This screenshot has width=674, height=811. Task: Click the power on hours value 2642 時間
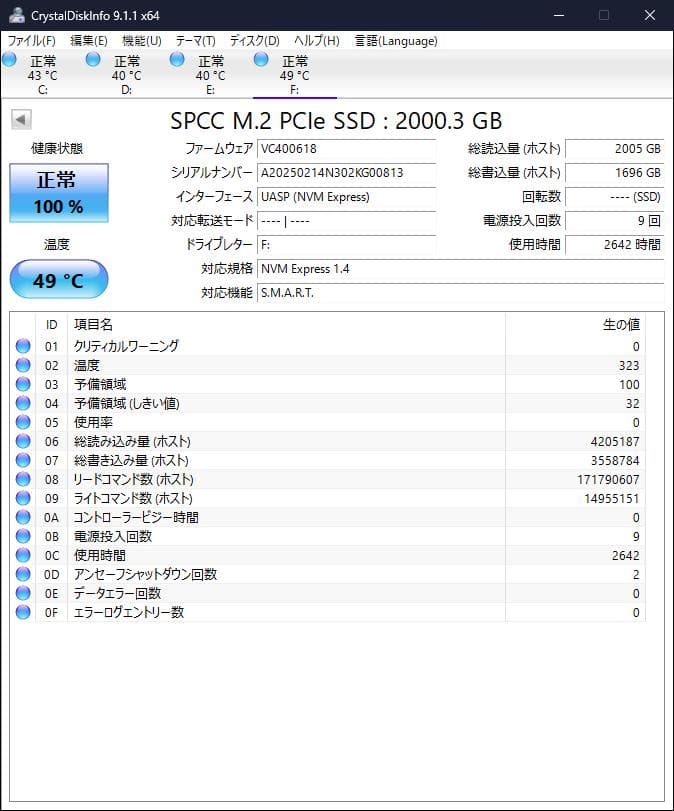tap(615, 245)
